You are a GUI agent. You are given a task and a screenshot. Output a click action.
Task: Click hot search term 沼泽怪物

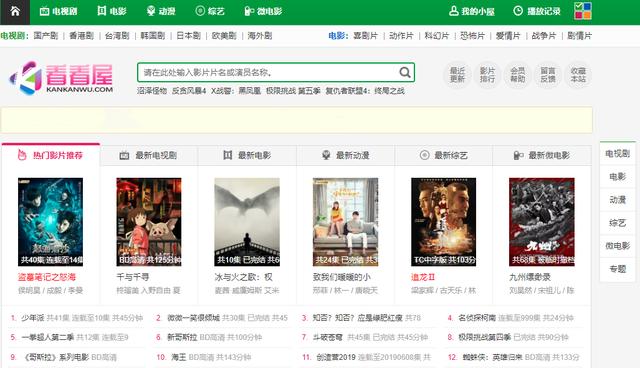coord(152,91)
